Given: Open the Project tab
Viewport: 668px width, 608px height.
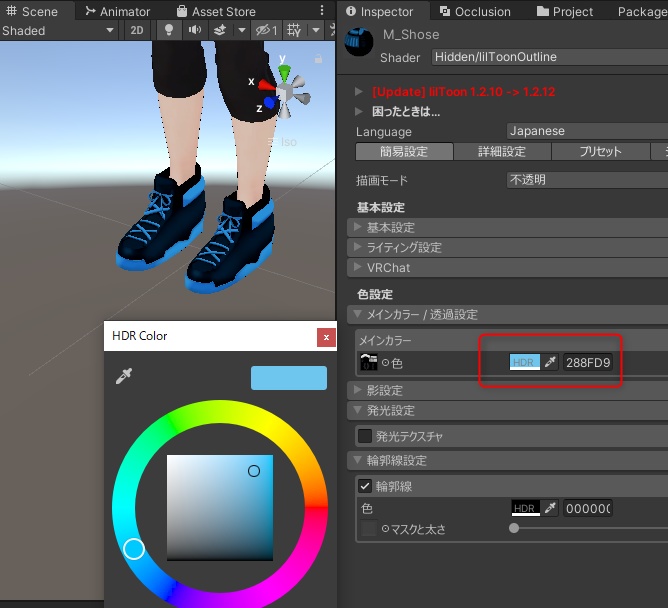Looking at the screenshot, I should pos(565,11).
